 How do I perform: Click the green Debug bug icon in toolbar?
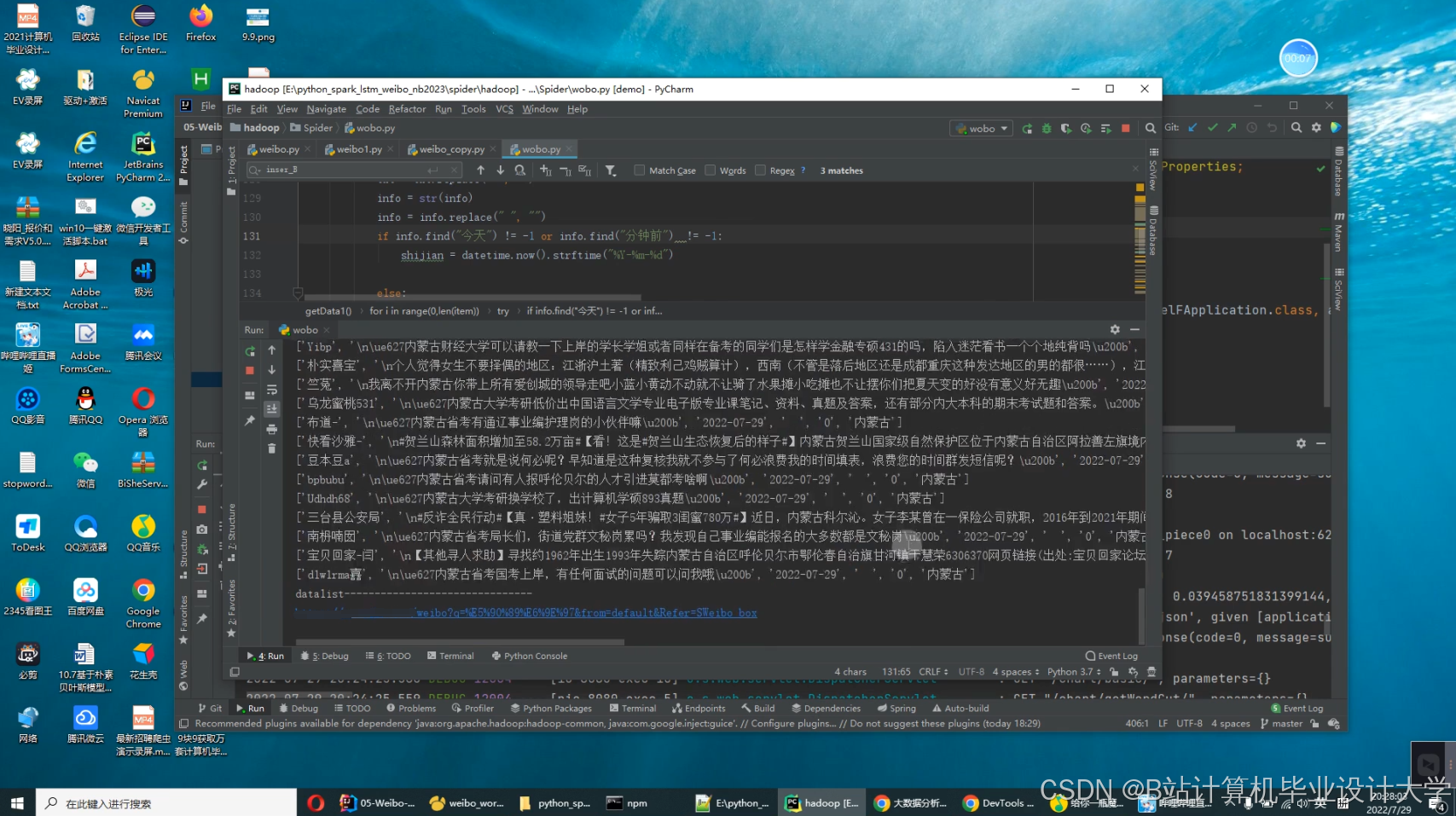pos(1047,129)
